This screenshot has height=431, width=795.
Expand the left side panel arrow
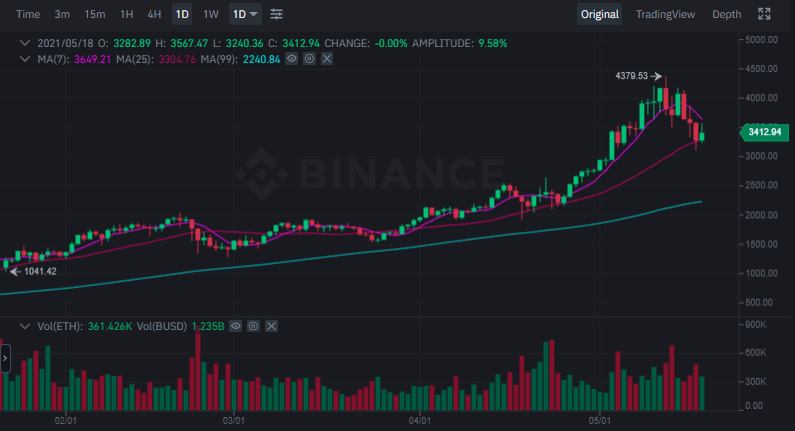(4, 357)
